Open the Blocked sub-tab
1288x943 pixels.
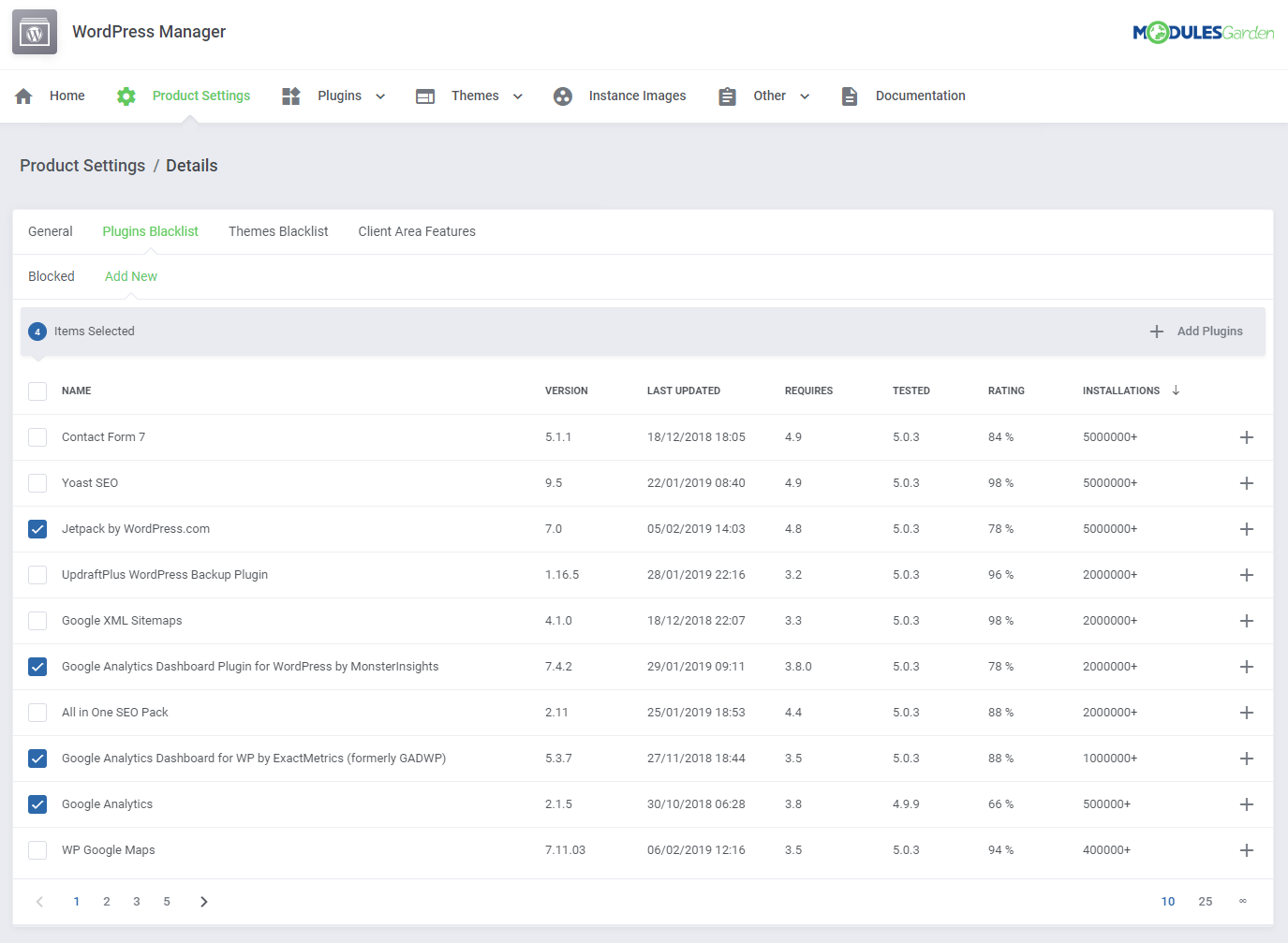[52, 275]
